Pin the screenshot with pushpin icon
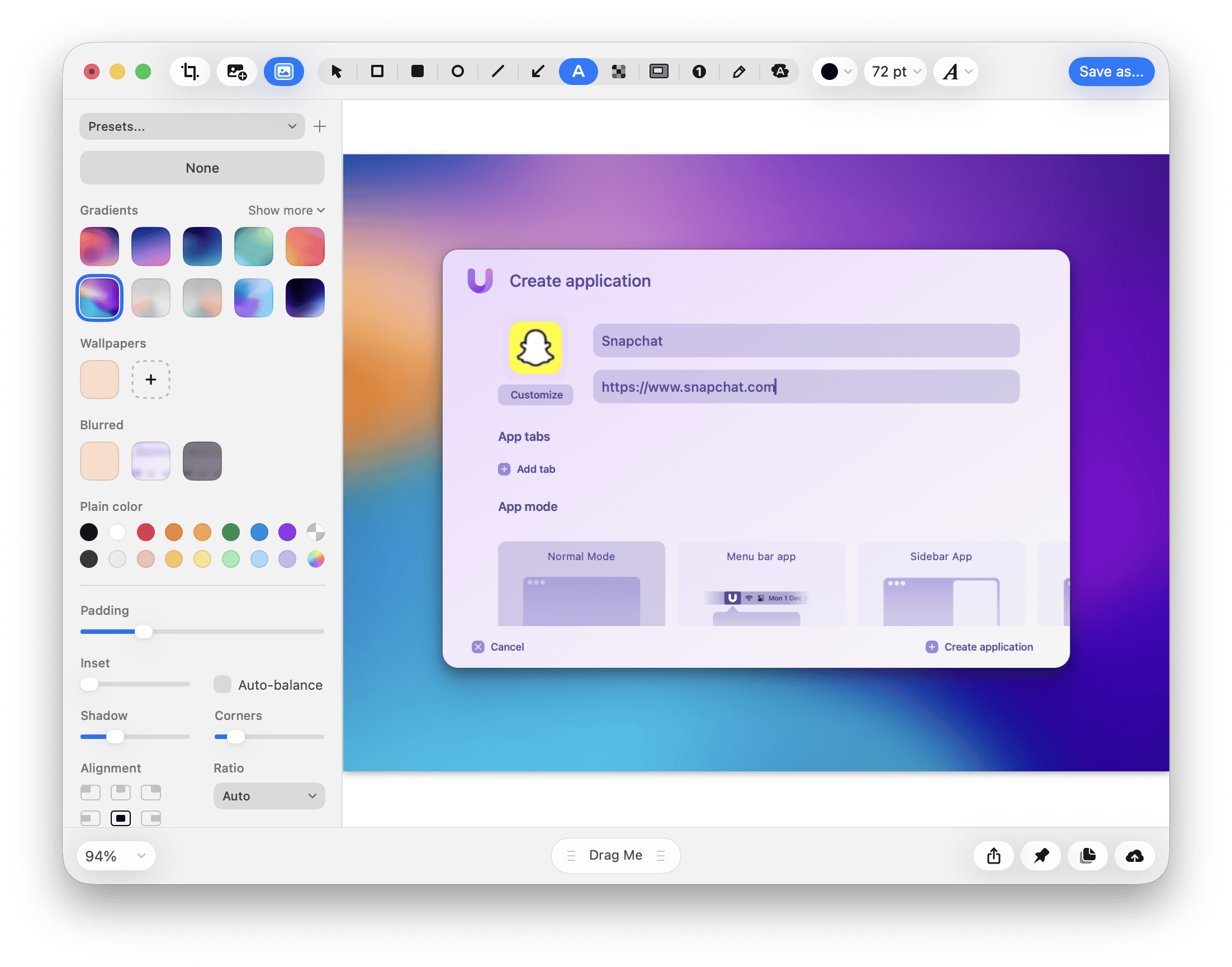 click(1041, 855)
